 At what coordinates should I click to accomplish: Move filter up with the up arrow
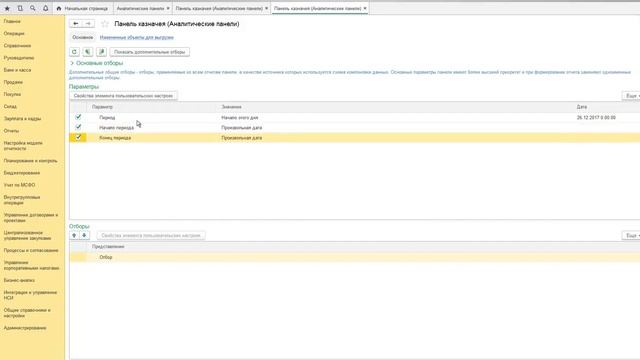click(74, 236)
